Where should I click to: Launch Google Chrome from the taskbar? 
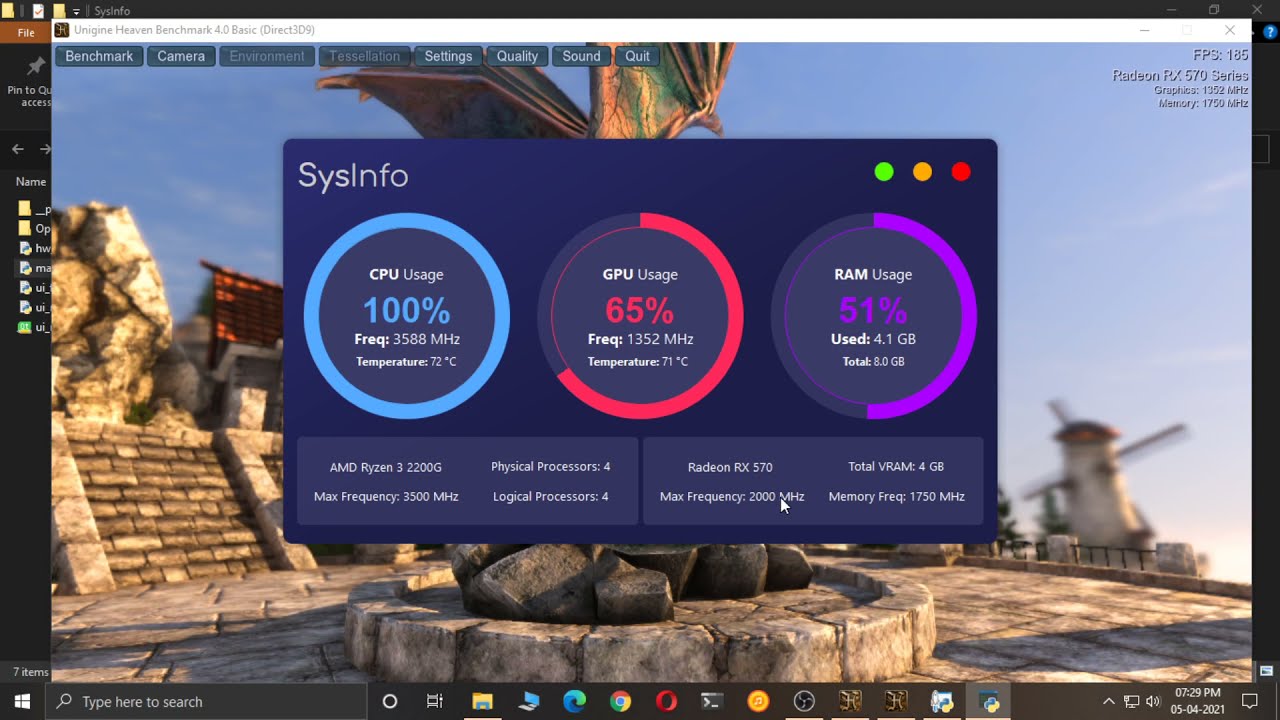pyautogui.click(x=620, y=701)
